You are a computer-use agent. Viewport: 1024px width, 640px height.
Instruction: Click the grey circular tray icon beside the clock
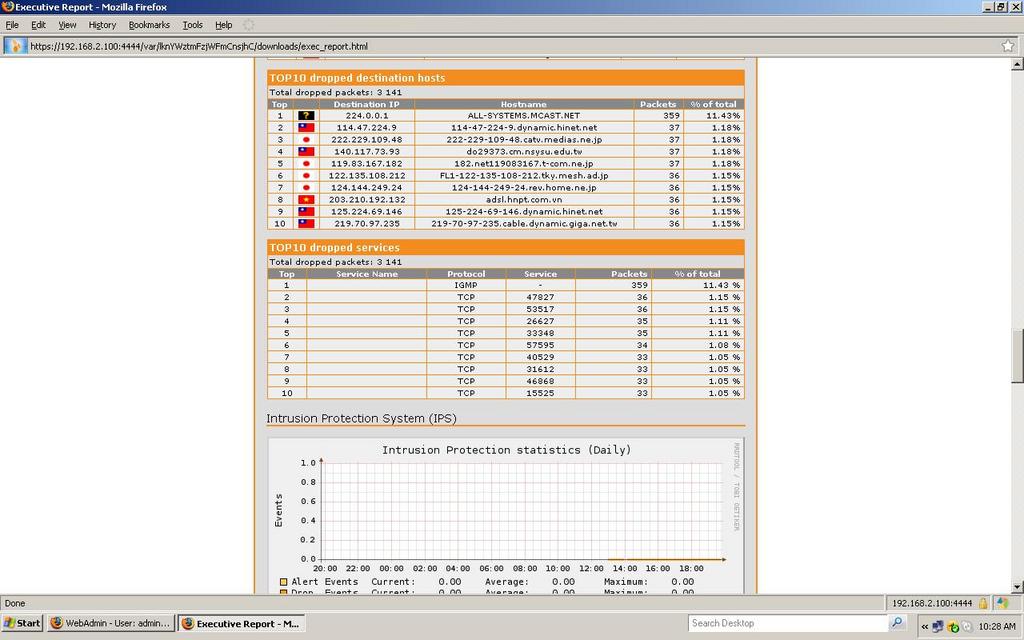[967, 626]
